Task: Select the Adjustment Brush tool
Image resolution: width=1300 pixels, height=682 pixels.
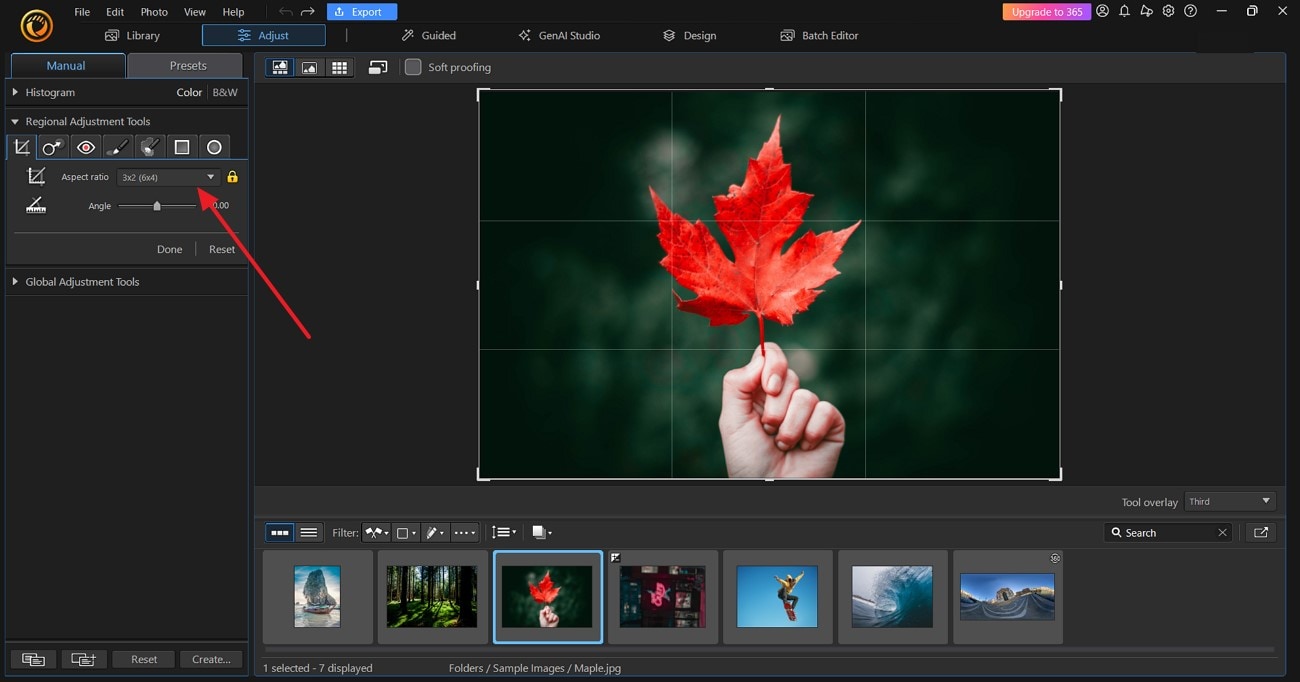Action: (x=118, y=147)
